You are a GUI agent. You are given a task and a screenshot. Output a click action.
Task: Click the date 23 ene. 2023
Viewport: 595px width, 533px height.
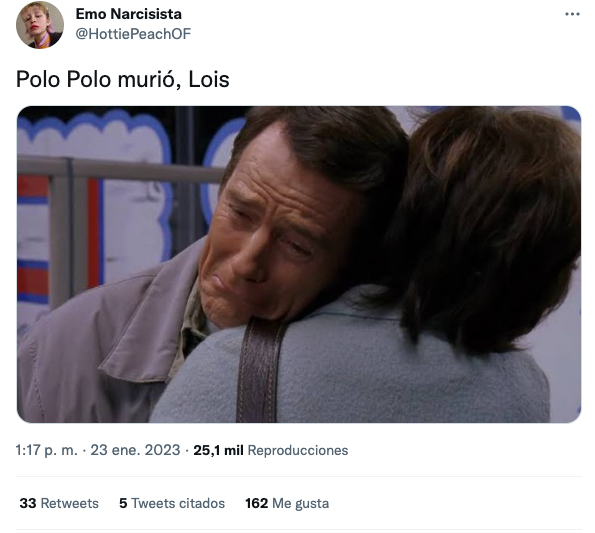point(135,450)
